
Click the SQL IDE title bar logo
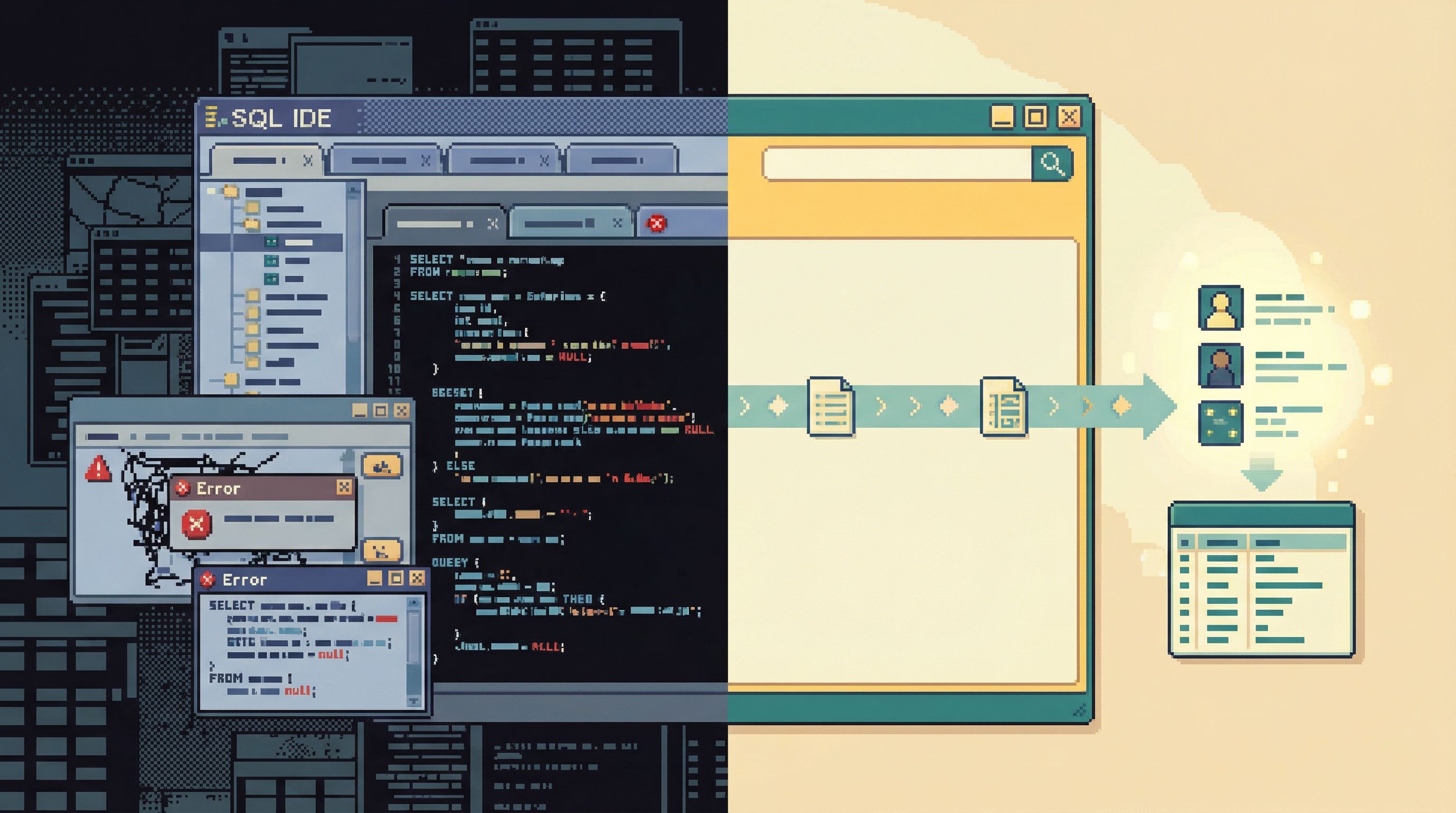[x=213, y=118]
